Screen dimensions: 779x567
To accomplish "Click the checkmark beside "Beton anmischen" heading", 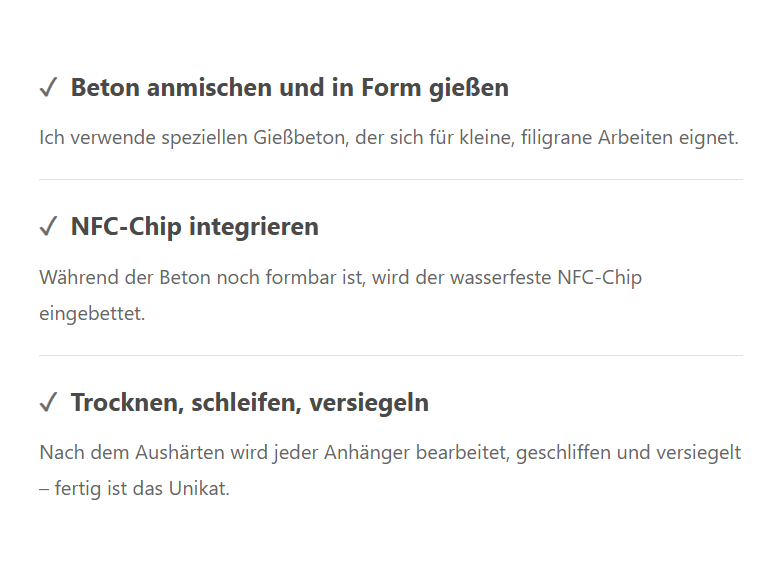I will point(48,89).
